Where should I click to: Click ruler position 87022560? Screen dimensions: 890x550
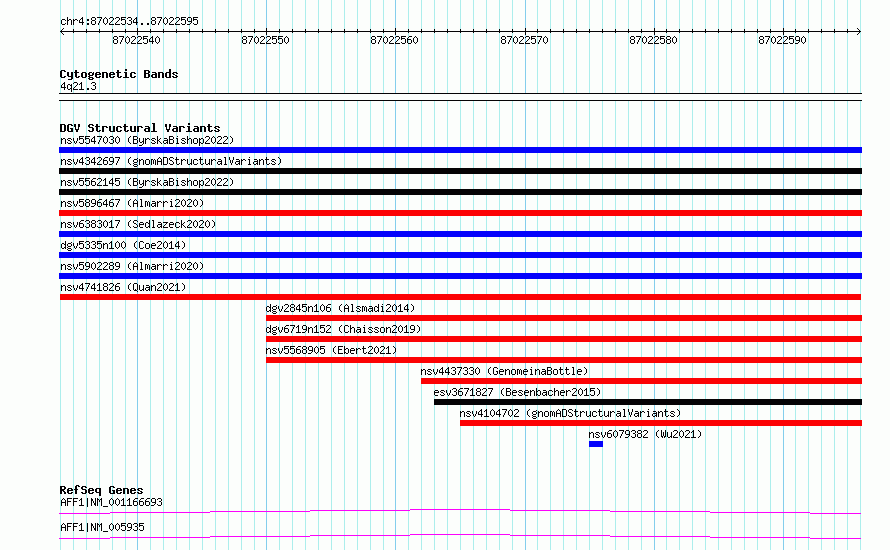pos(394,40)
